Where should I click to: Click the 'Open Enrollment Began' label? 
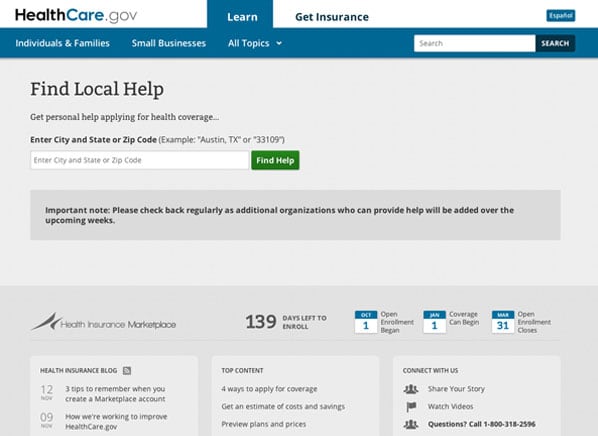[x=397, y=322]
